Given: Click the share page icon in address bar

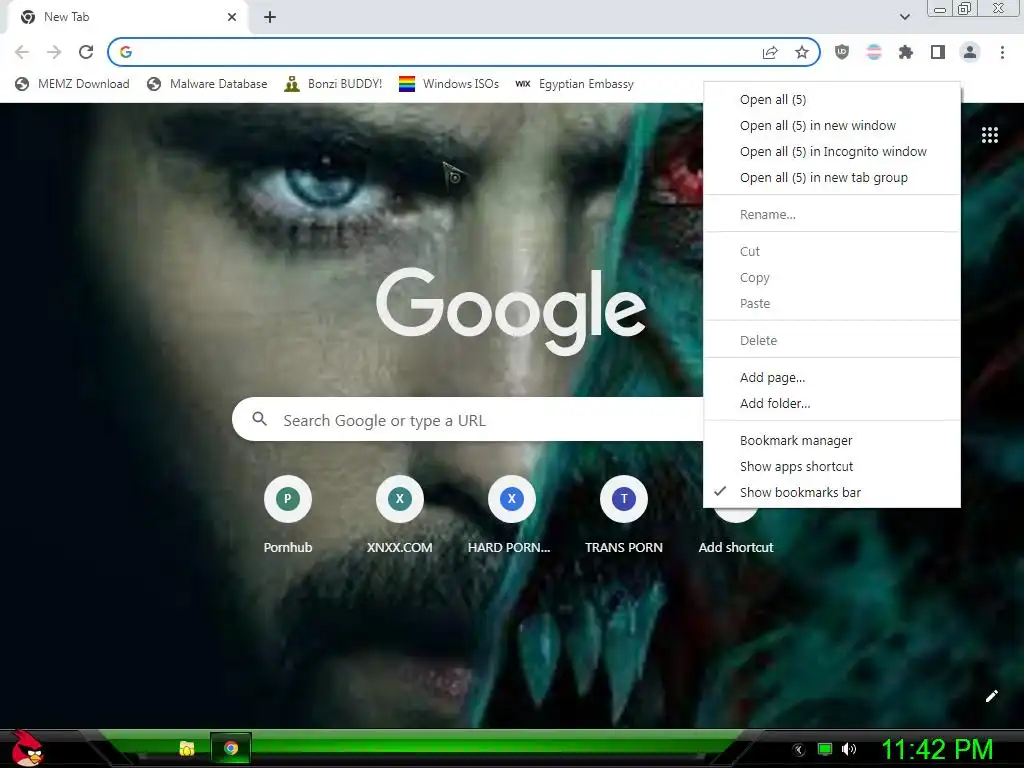Looking at the screenshot, I should [x=770, y=52].
